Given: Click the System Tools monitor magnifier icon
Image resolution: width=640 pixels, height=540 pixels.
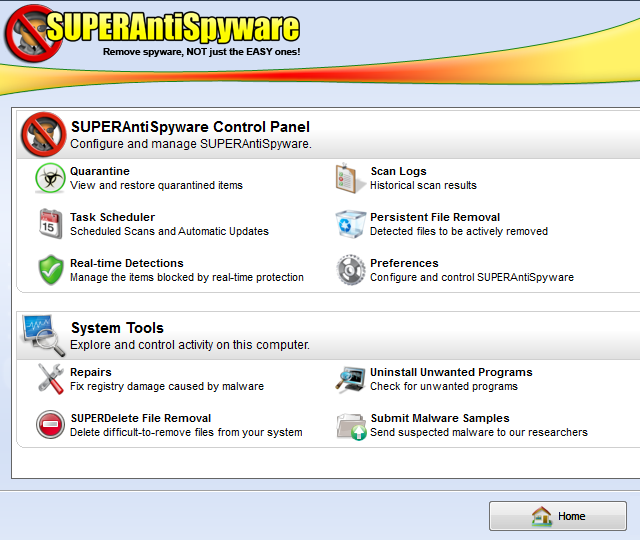Looking at the screenshot, I should point(43,335).
